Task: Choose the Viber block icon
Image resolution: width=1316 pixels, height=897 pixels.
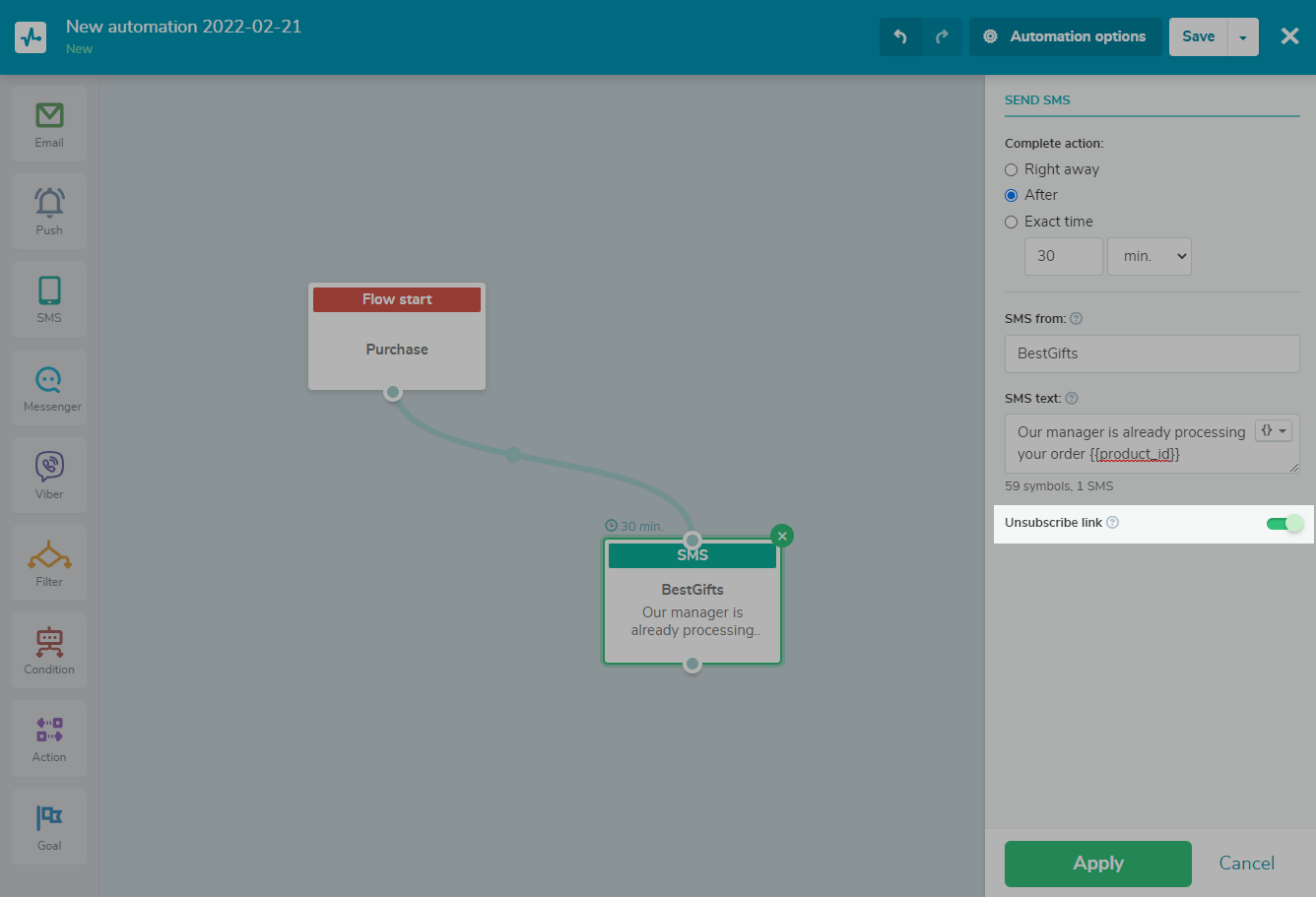Action: 49,475
